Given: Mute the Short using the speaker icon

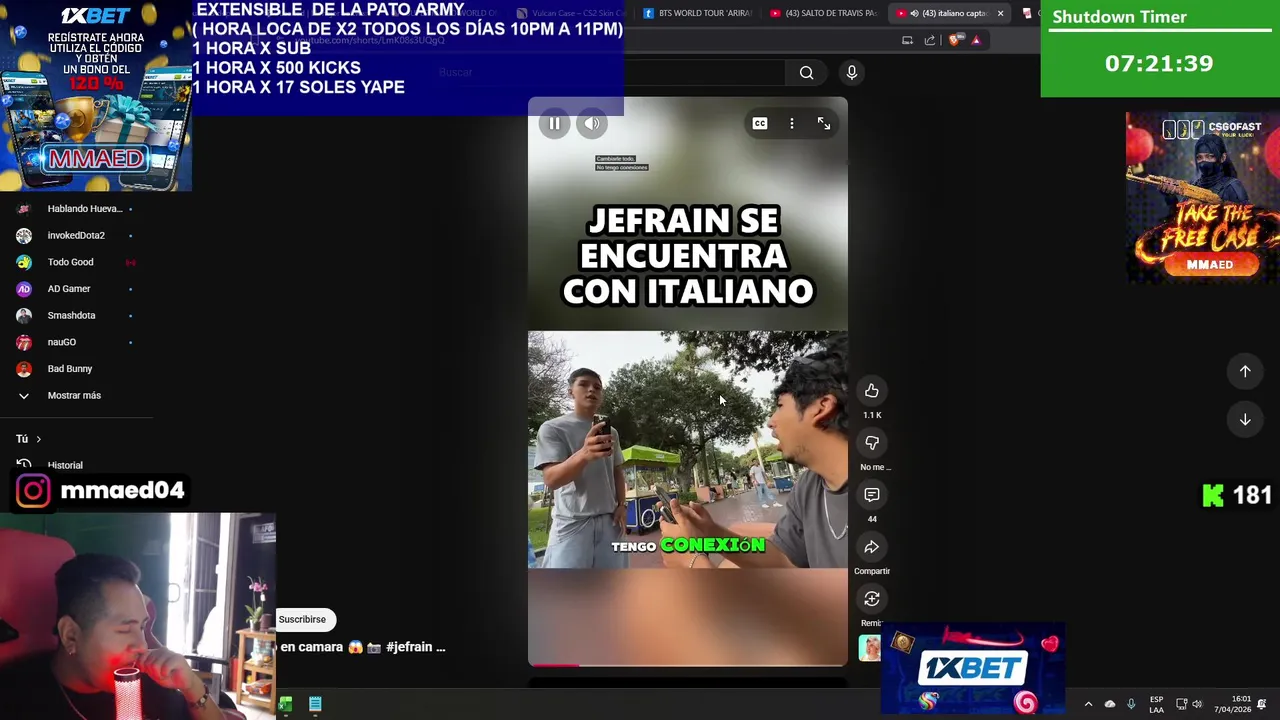Looking at the screenshot, I should (592, 123).
